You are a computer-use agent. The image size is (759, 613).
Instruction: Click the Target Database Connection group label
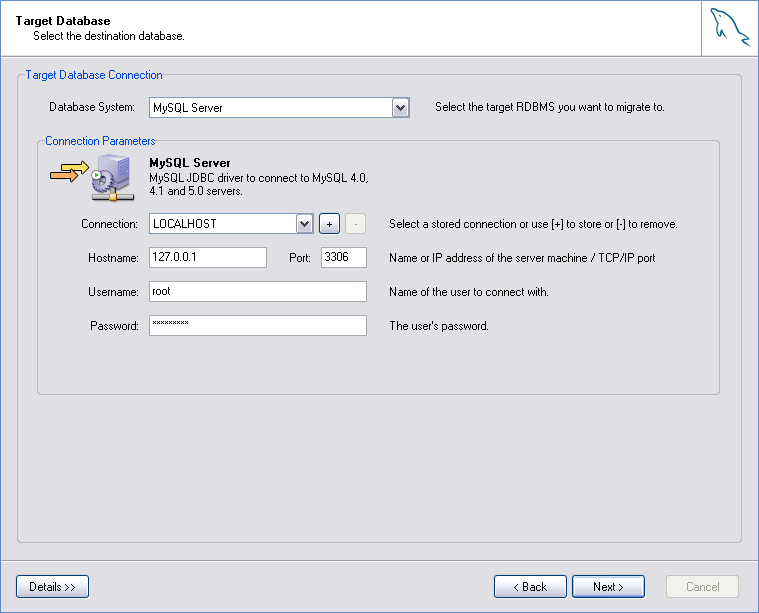[x=94, y=75]
